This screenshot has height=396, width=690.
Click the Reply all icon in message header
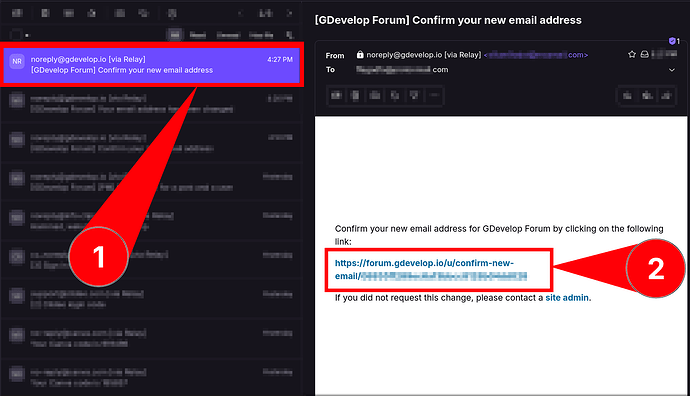coord(647,95)
